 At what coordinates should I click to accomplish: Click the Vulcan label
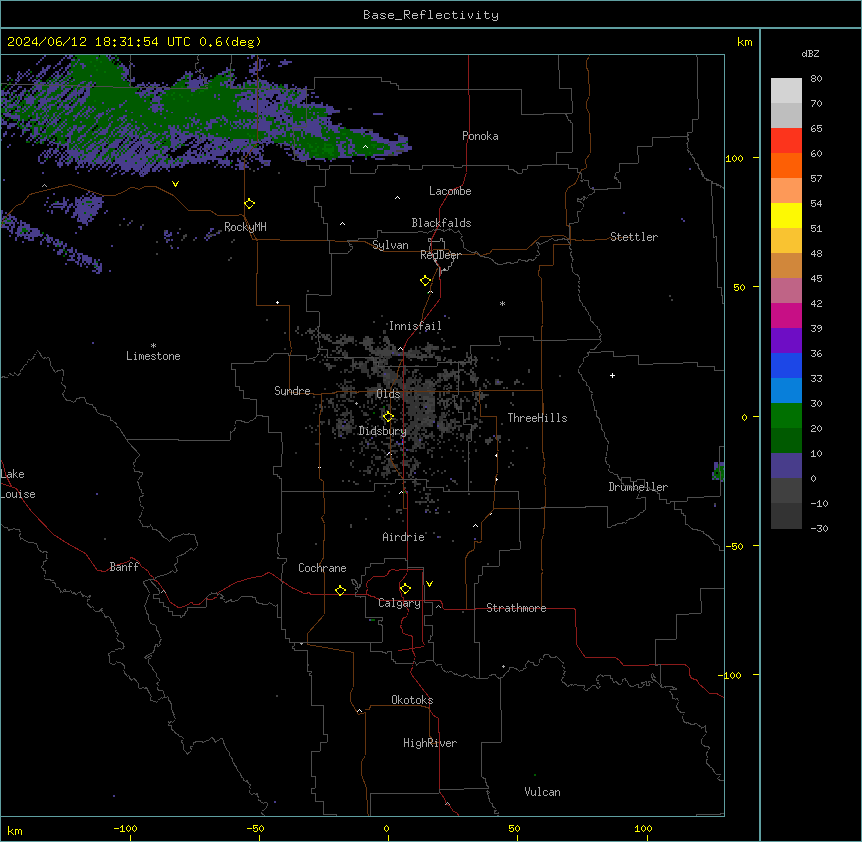tap(542, 792)
